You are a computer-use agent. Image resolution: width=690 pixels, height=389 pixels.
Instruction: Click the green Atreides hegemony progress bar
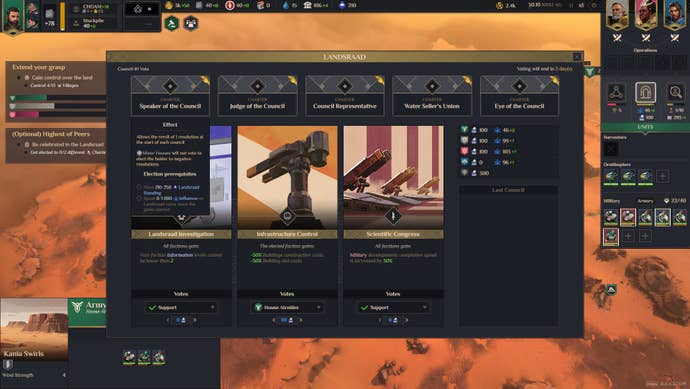[58, 98]
